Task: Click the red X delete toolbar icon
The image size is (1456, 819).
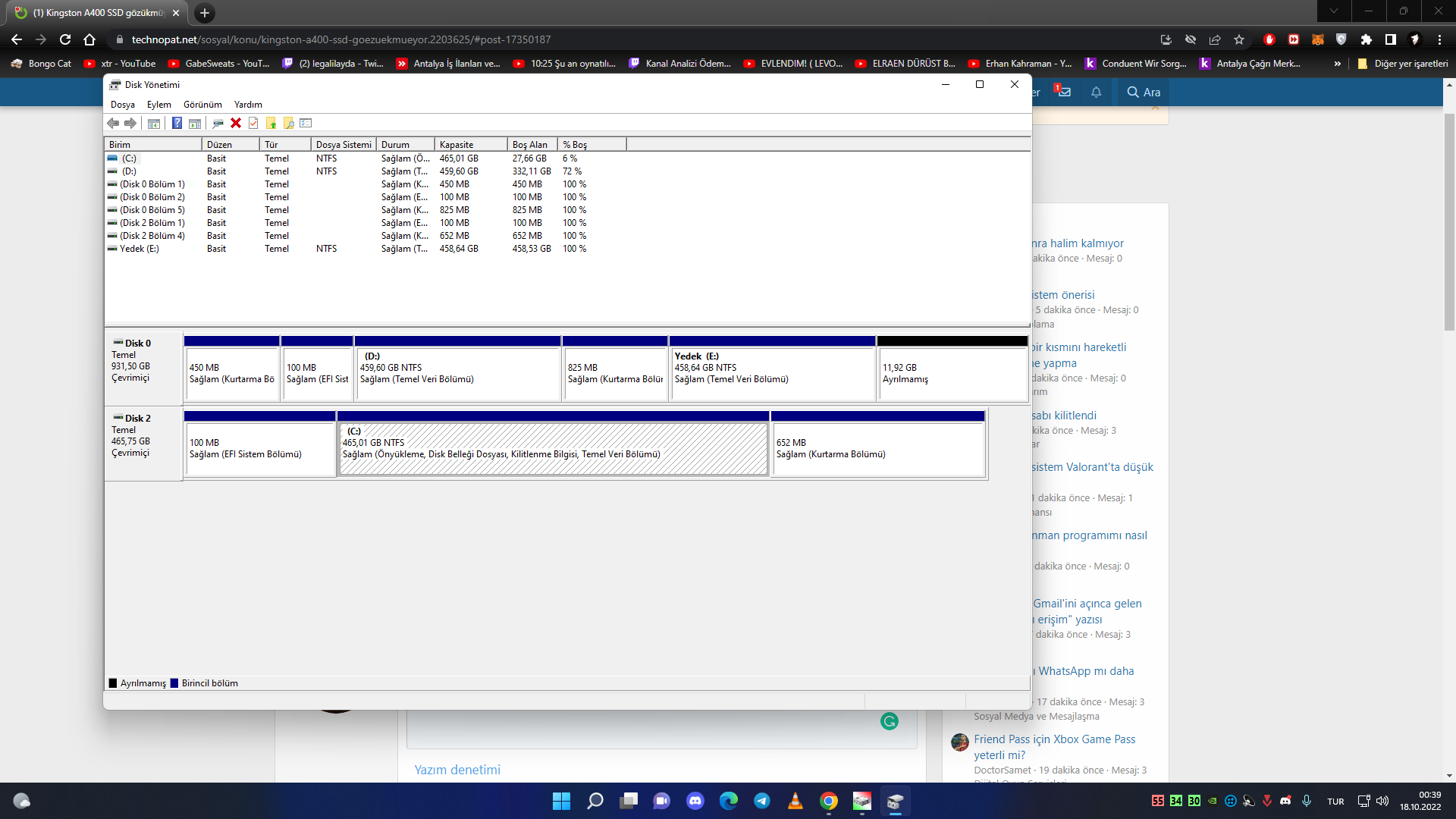Action: [236, 123]
